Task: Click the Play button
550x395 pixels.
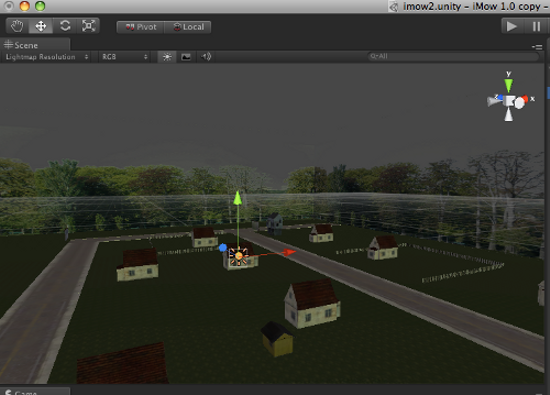Action: [512, 26]
